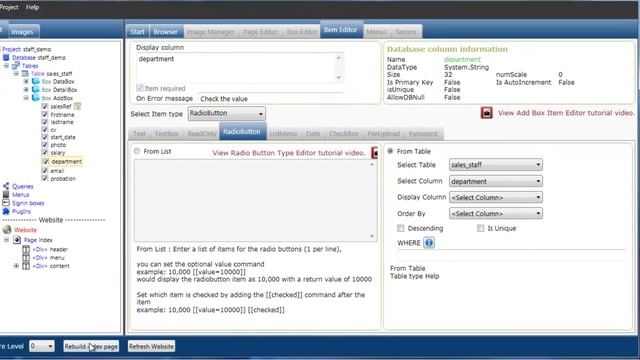This screenshot has height=360, width=640.
Task: Switch to the Item Editor tab
Action: [x=341, y=30]
